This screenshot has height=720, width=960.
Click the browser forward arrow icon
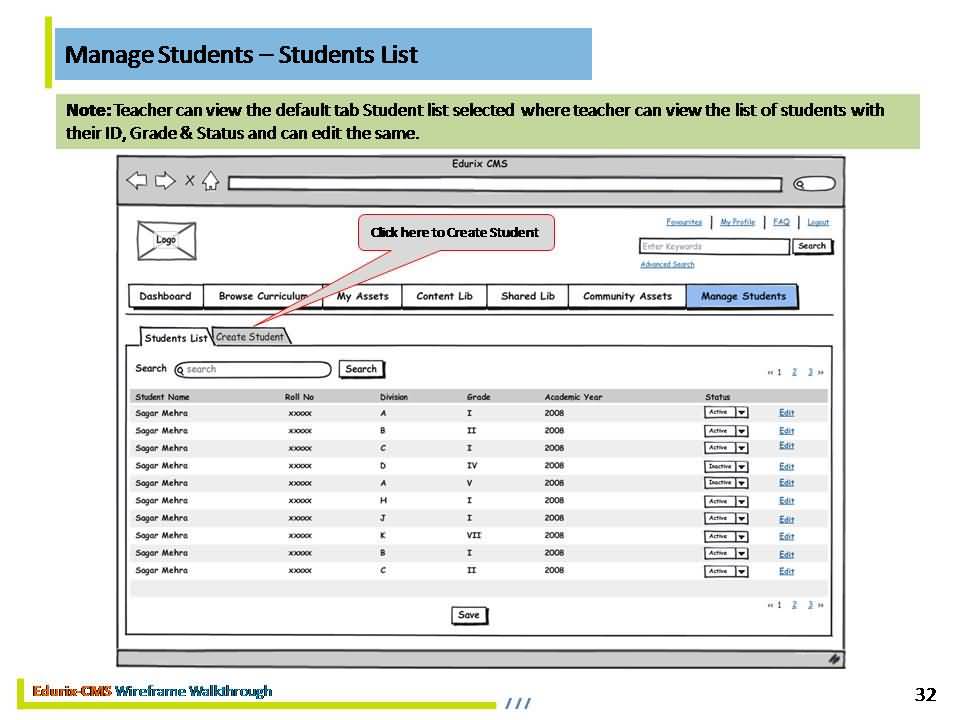[163, 181]
